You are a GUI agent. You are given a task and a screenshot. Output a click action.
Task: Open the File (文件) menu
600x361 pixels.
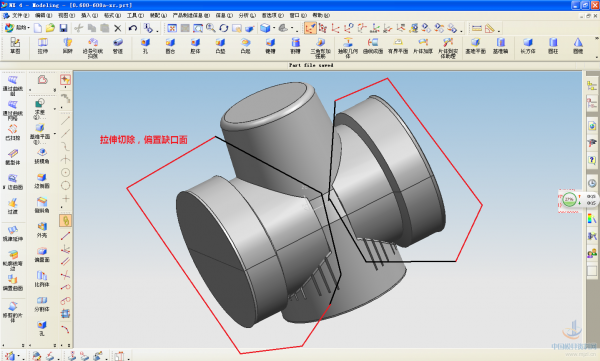click(x=20, y=15)
